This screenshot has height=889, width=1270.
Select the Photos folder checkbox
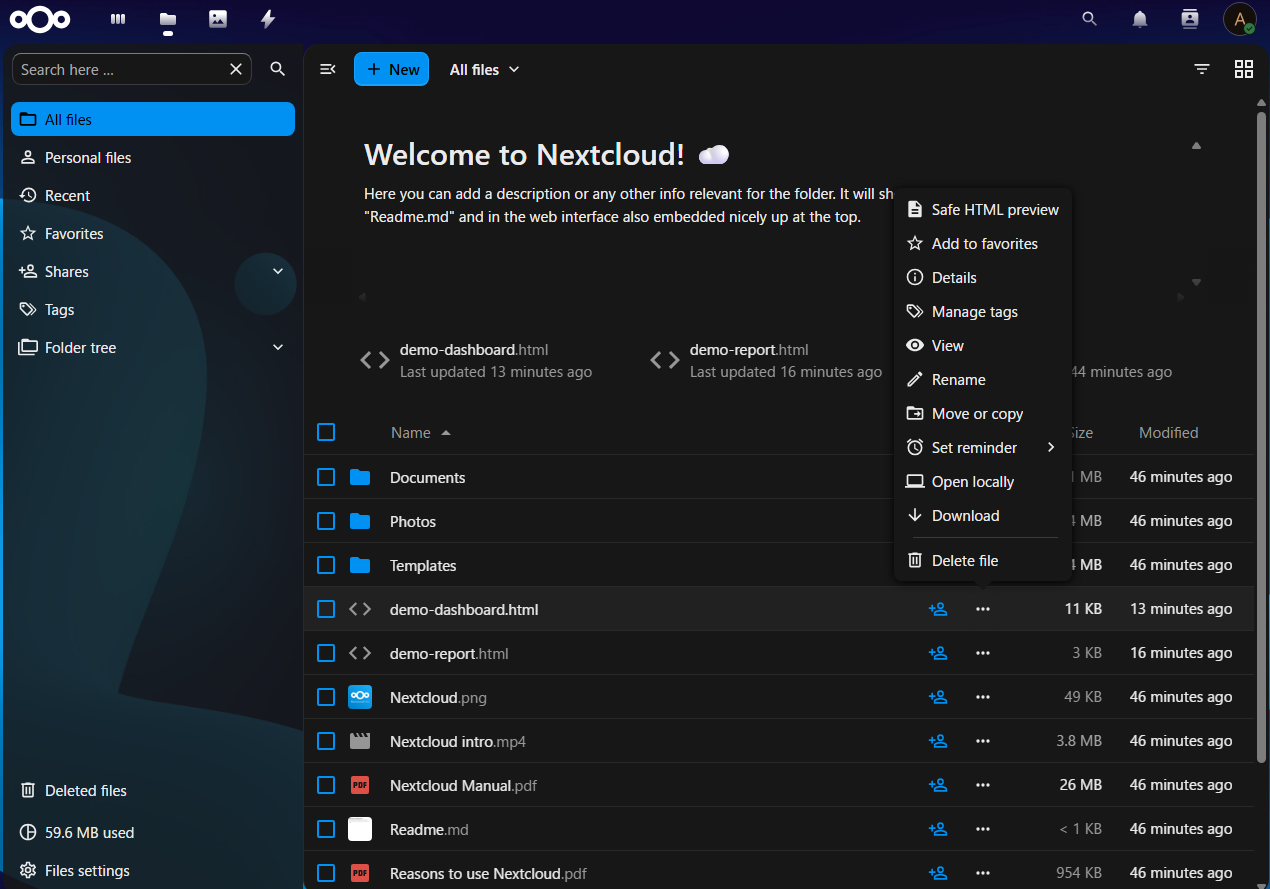326,521
